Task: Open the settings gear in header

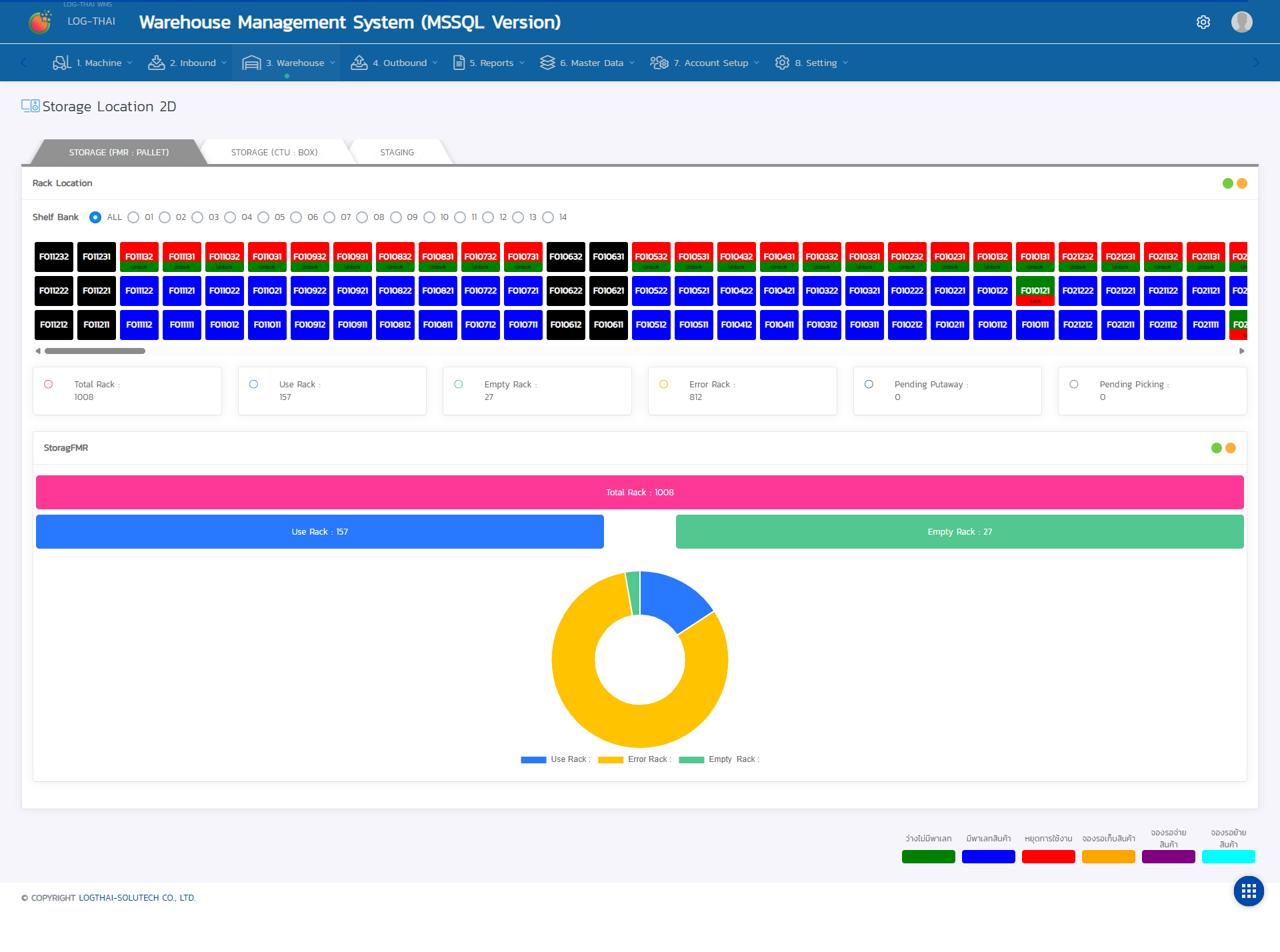Action: (x=1203, y=22)
